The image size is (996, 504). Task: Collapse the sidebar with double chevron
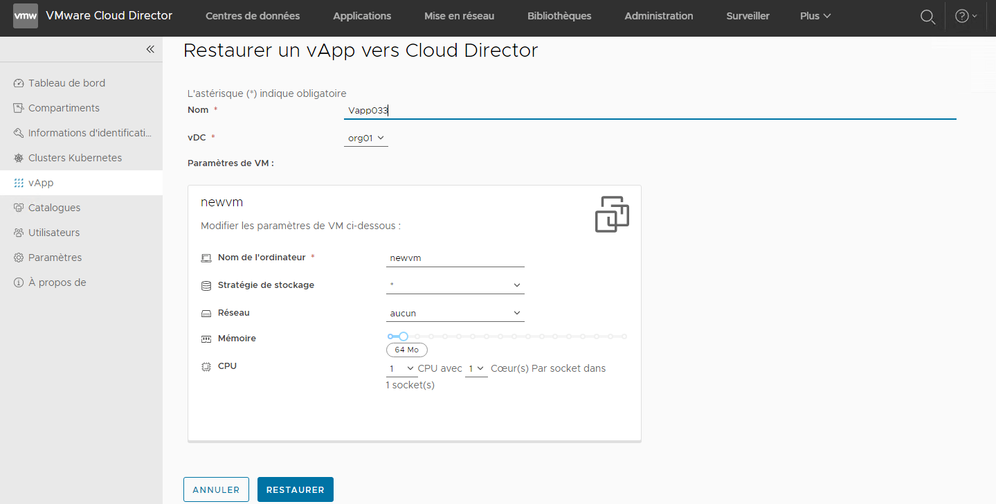[x=150, y=49]
